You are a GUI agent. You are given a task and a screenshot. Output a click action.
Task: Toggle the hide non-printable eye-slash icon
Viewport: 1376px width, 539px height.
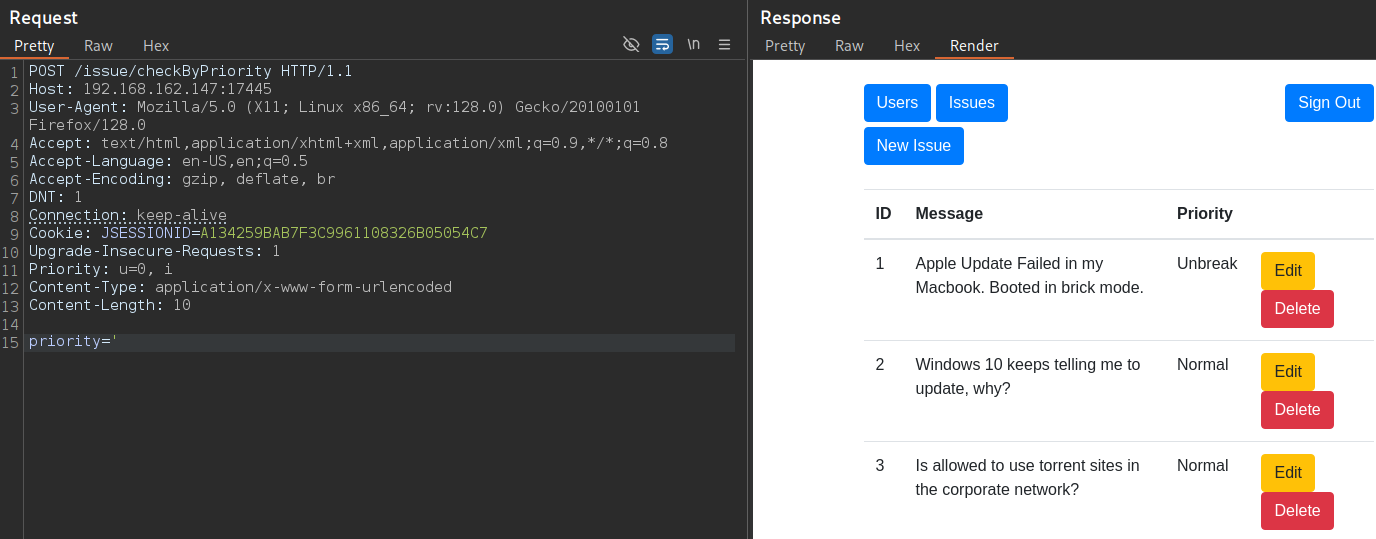coord(631,44)
